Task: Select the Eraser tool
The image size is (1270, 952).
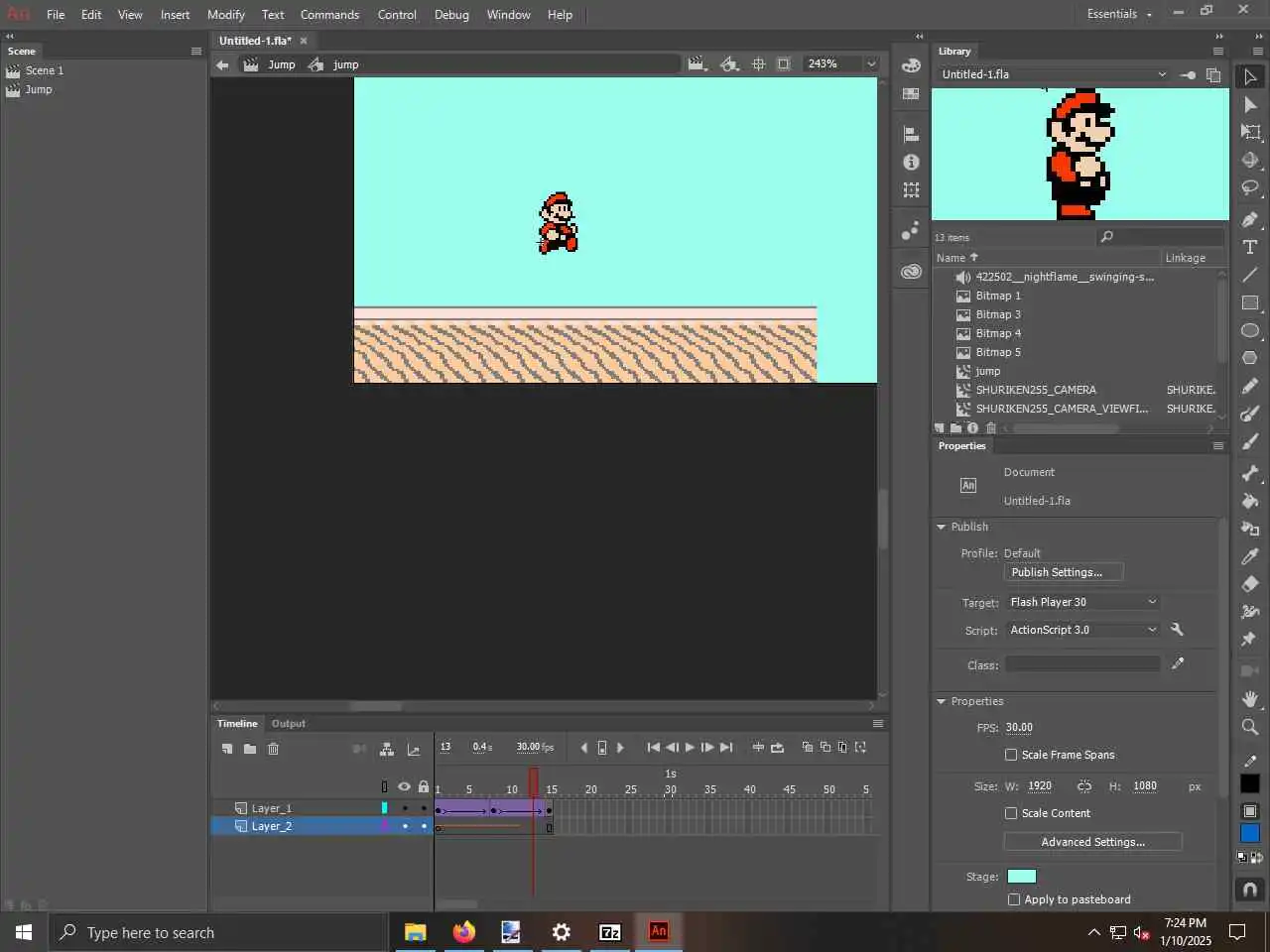Action: coord(1250,584)
